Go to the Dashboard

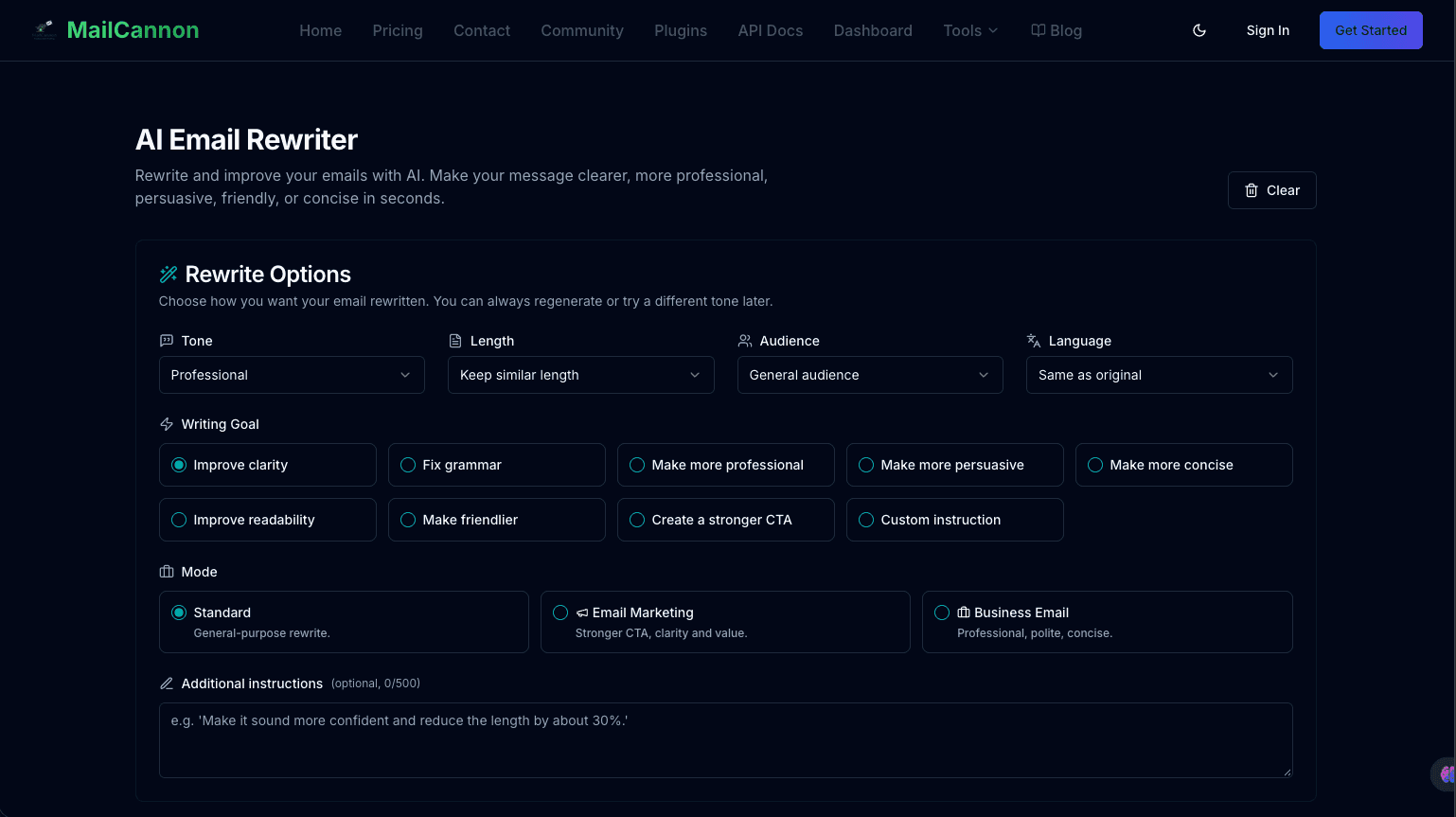[x=873, y=30]
